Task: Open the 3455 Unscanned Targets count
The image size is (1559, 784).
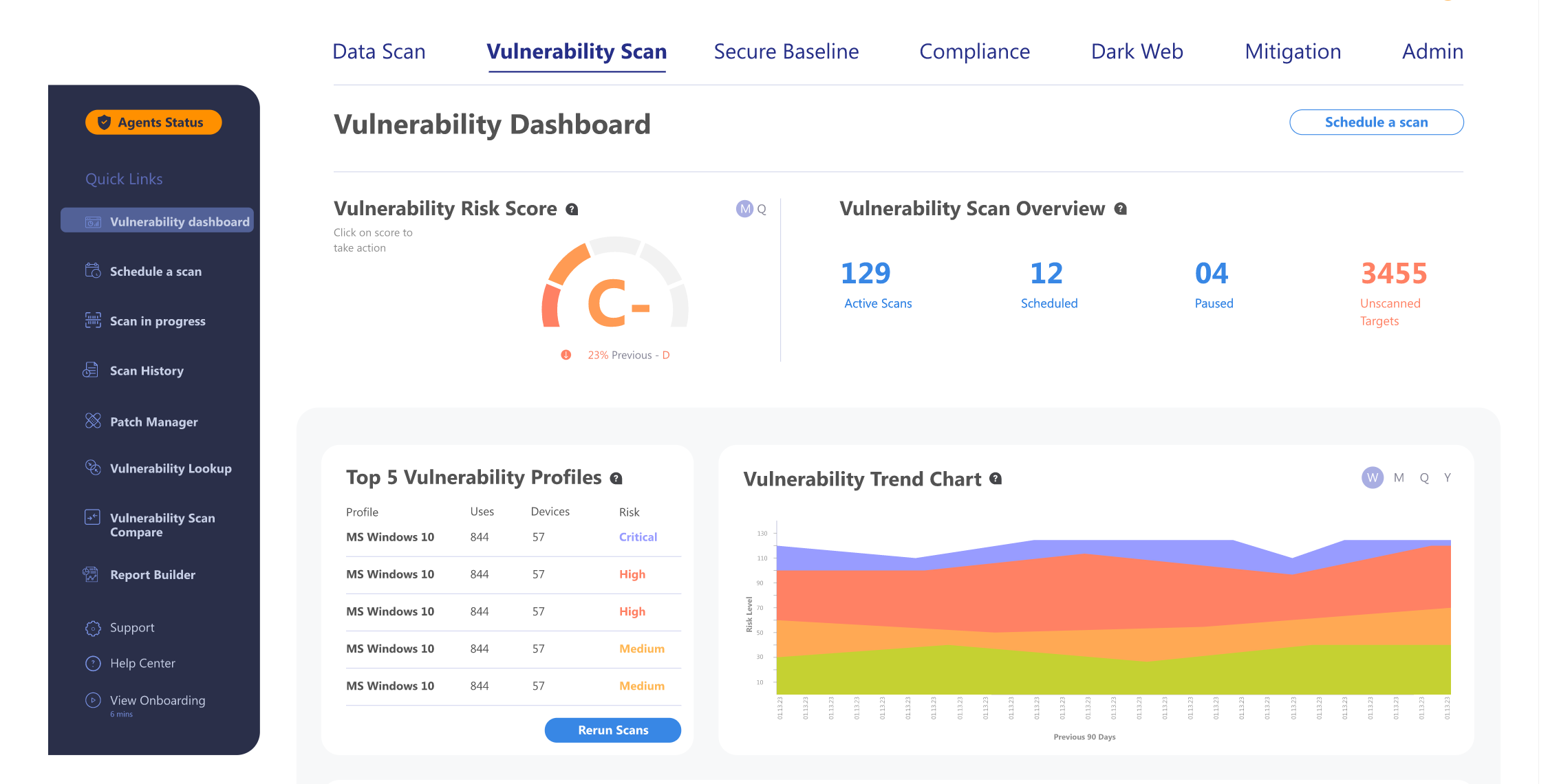Action: [x=1394, y=274]
